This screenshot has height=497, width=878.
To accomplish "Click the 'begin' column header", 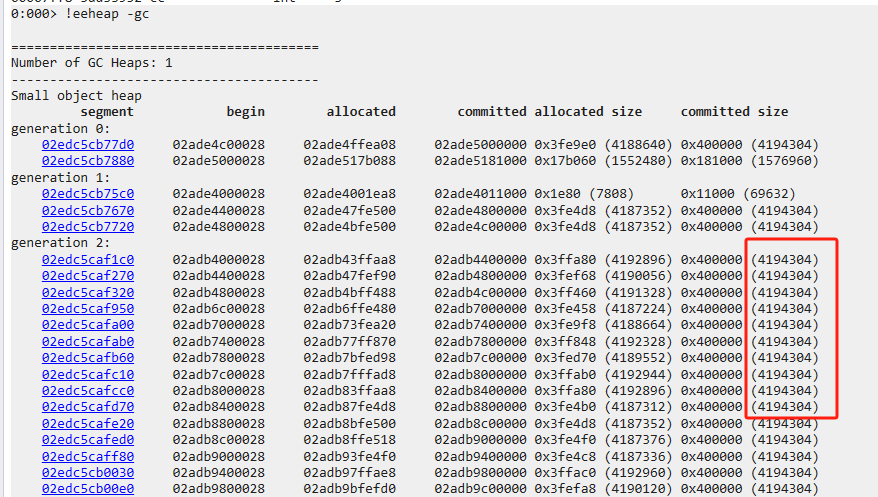I will pos(246,112).
